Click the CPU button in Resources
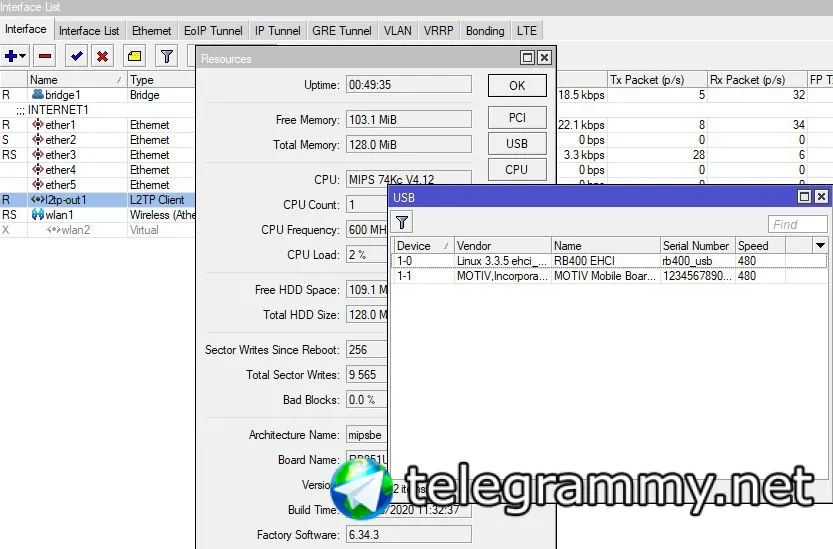This screenshot has width=833, height=549. [x=517, y=170]
